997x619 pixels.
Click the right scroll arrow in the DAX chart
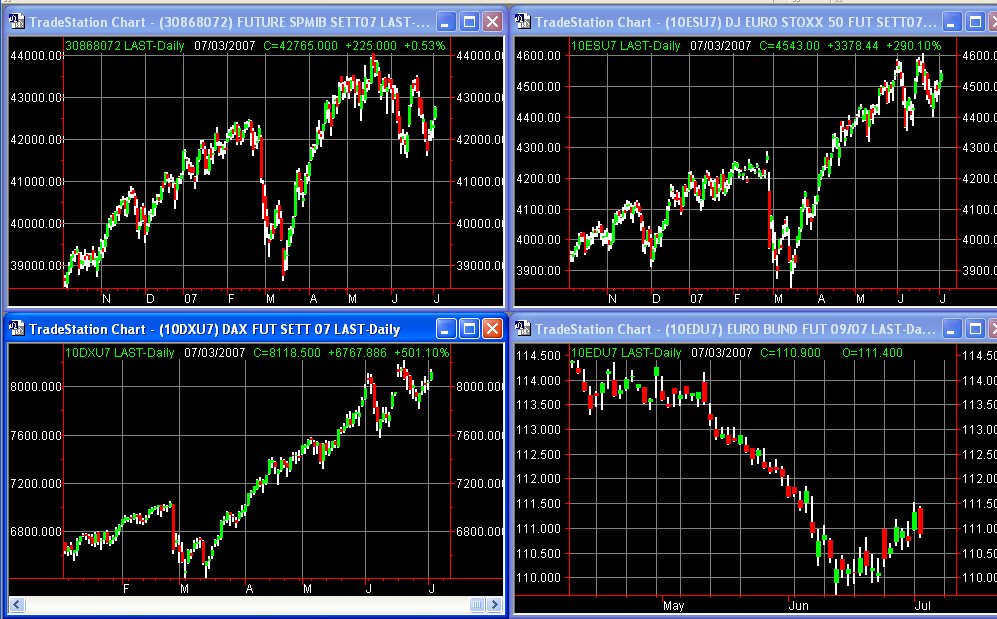pos(494,605)
